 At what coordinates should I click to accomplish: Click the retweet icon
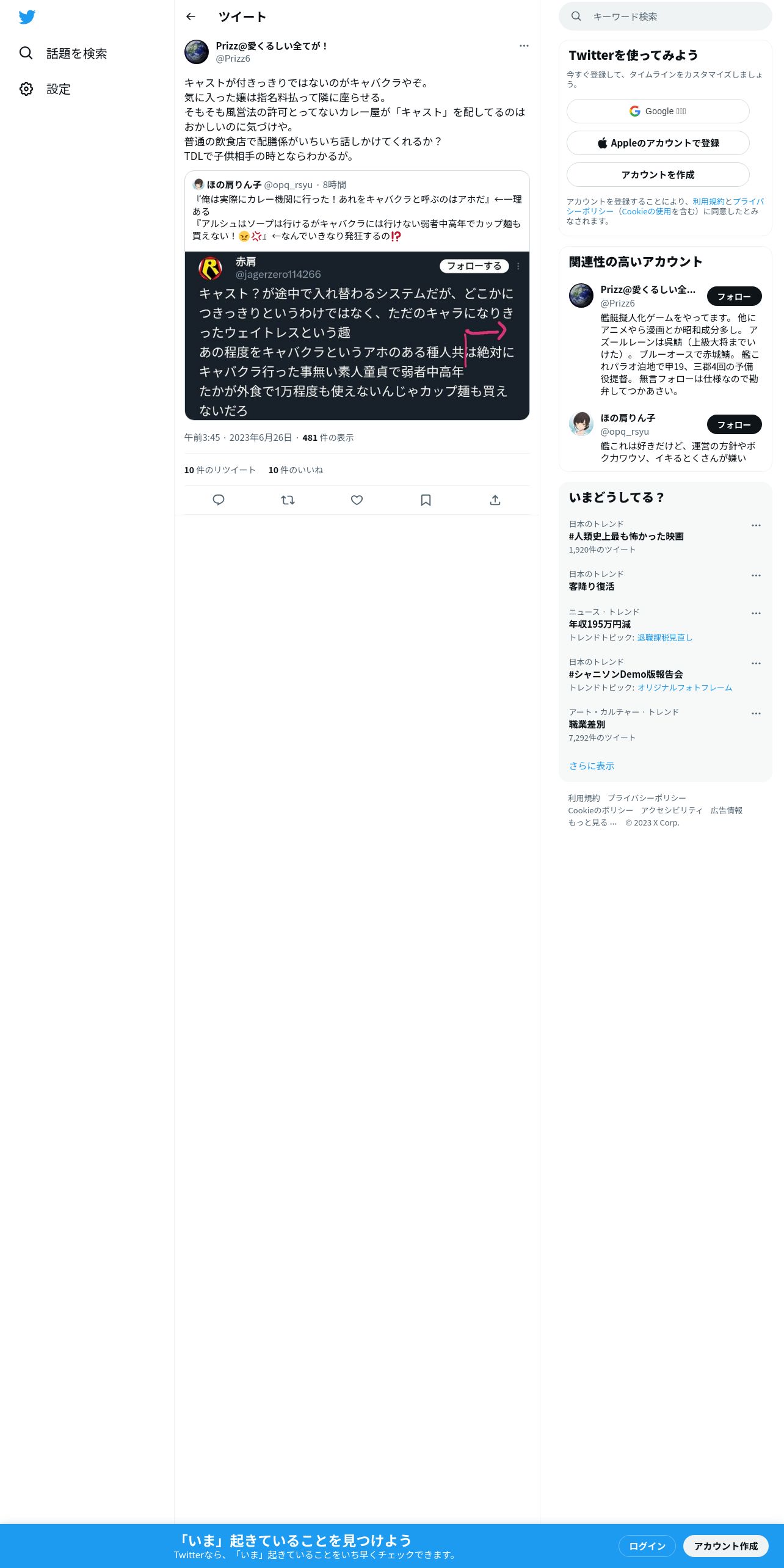[x=288, y=500]
